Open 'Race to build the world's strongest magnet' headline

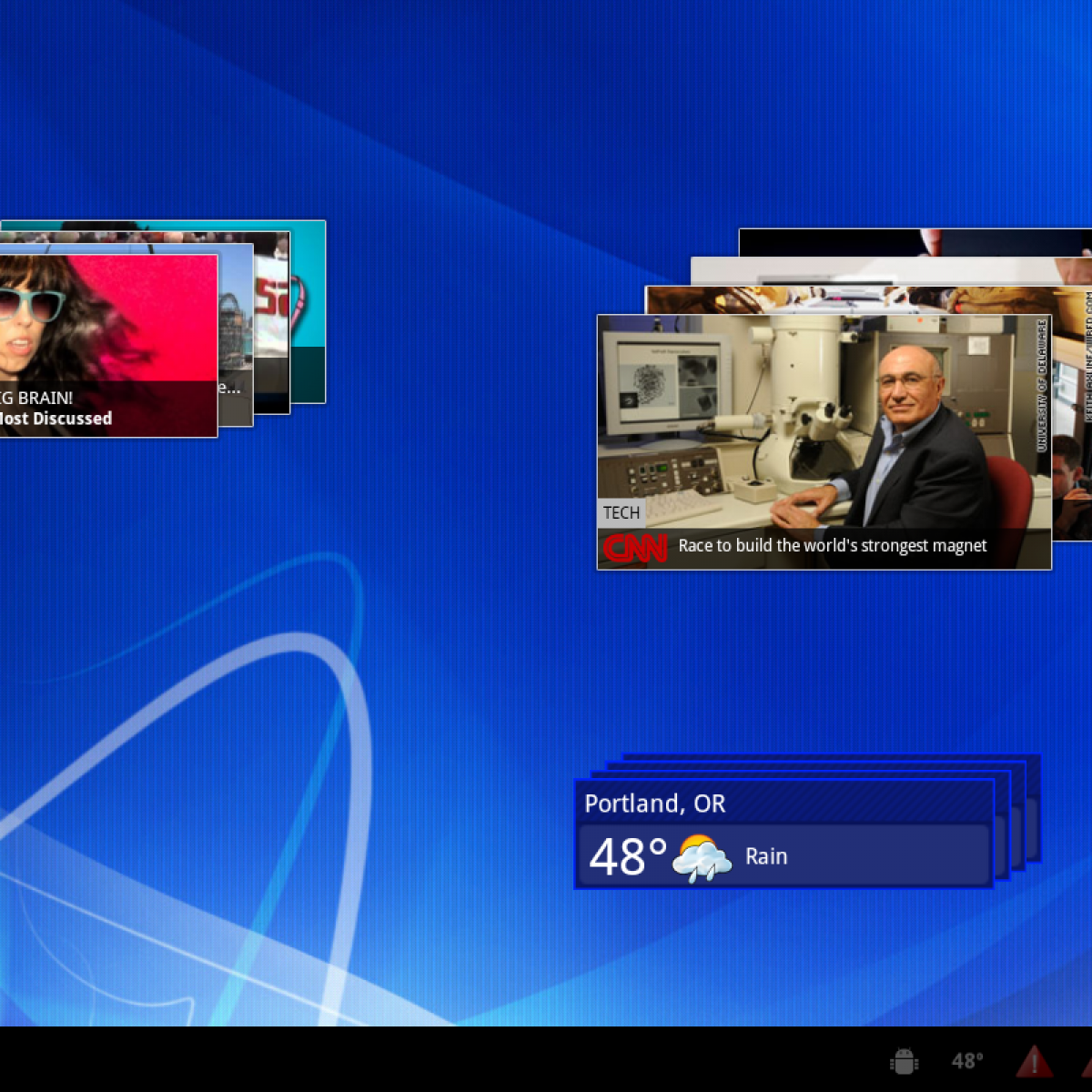tap(832, 546)
